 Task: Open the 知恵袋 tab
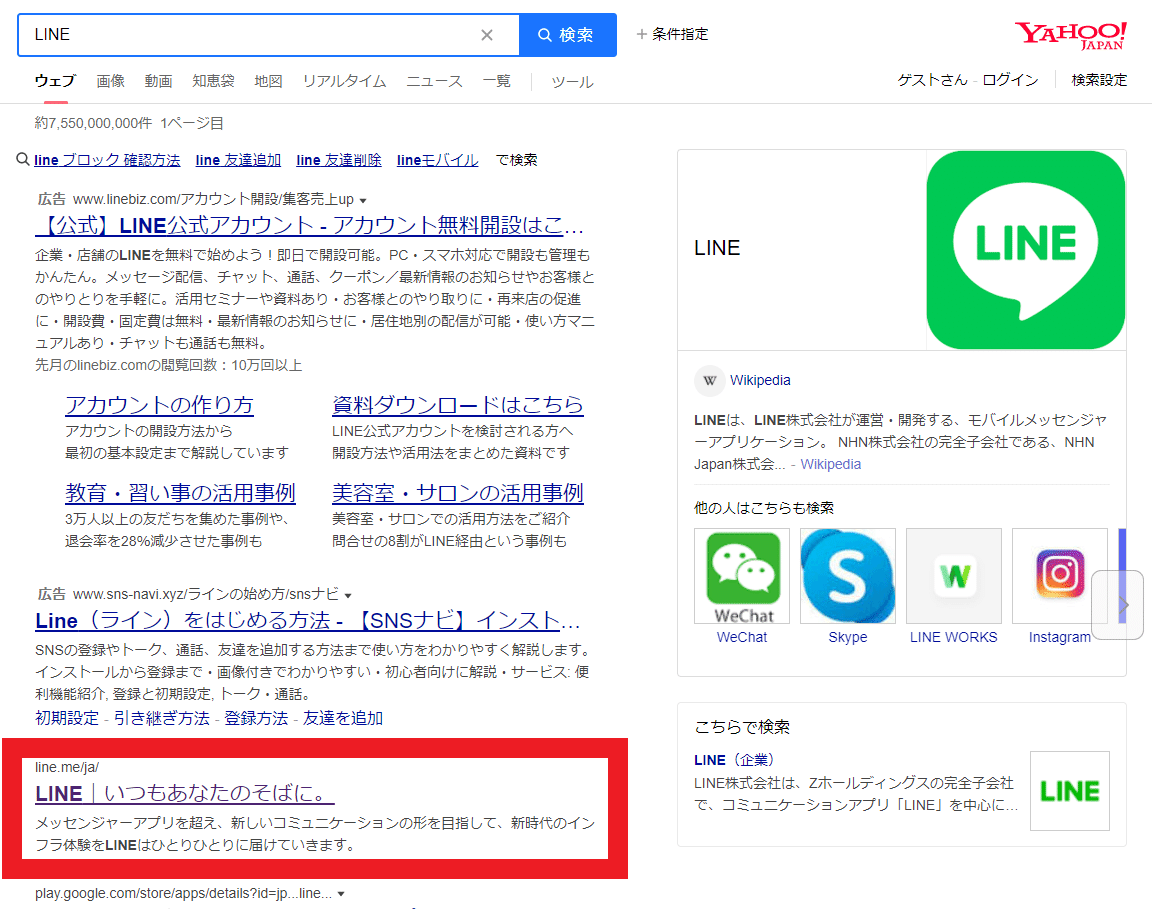point(214,81)
